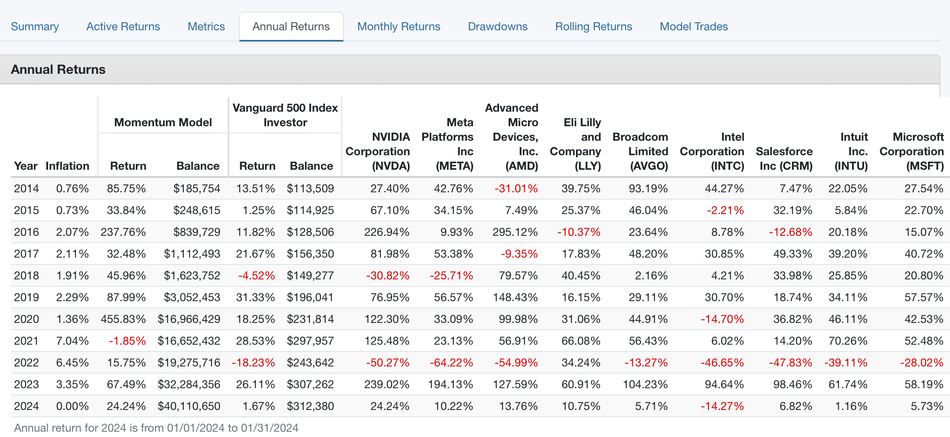
Task: Click the 2020 year cell
Action: (25, 319)
